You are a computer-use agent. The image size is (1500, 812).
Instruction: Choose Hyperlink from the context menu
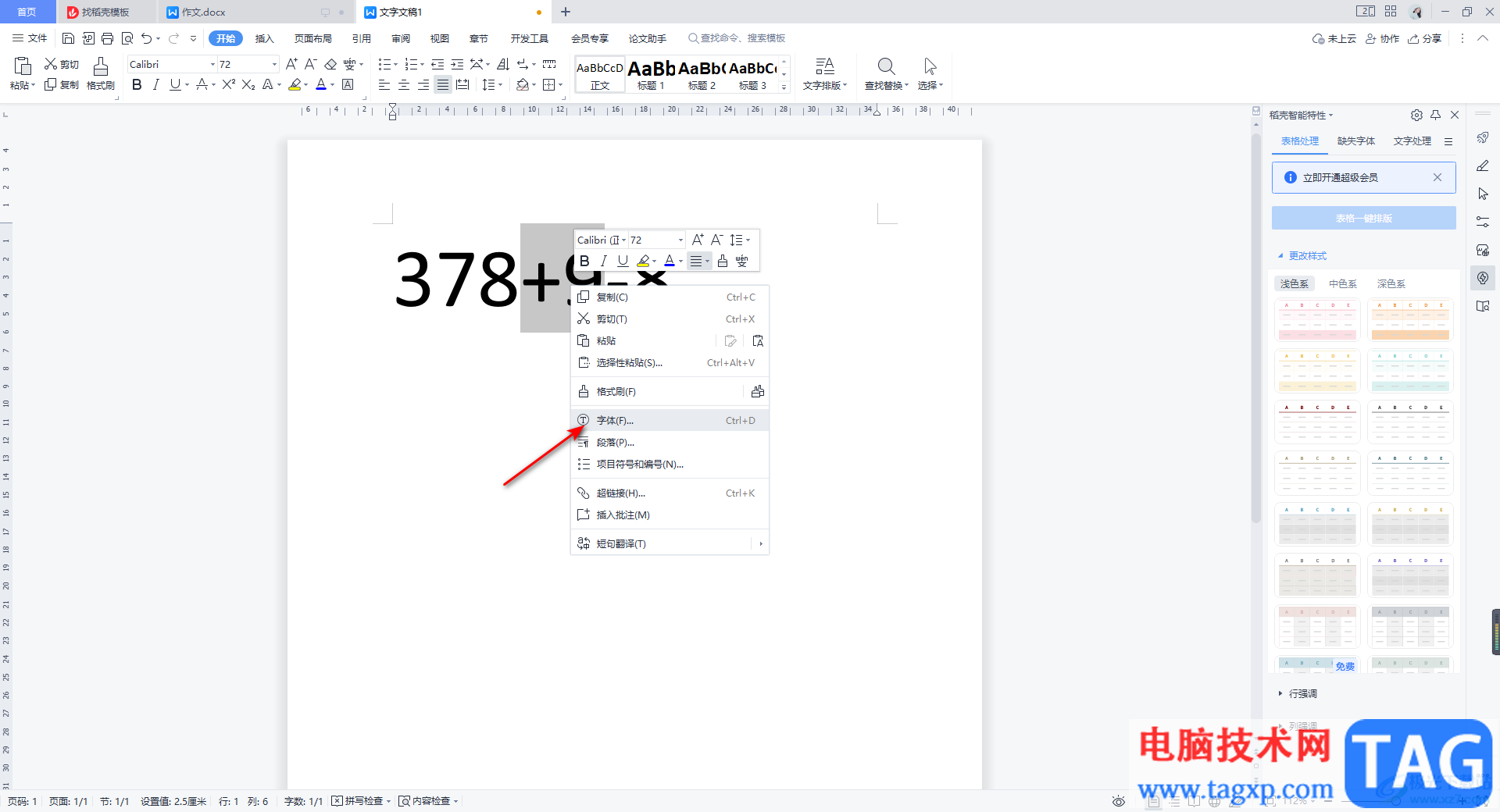[670, 493]
